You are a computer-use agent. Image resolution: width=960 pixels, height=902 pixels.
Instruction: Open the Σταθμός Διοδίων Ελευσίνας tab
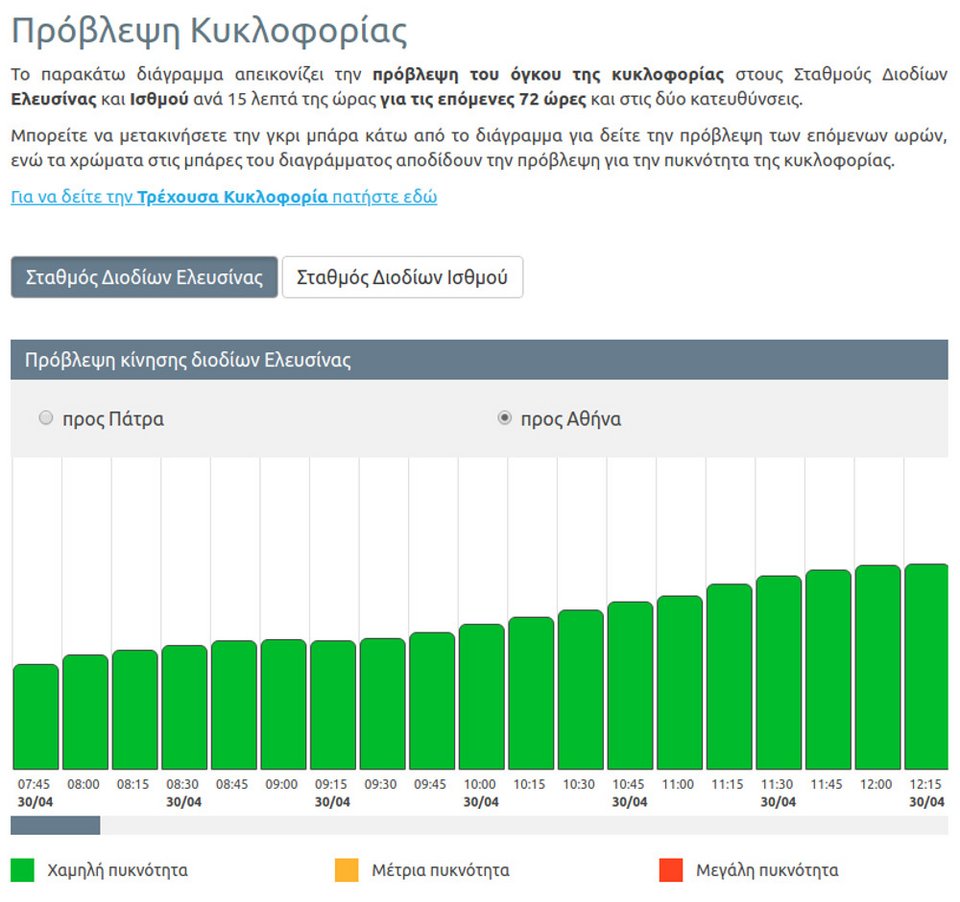(144, 277)
